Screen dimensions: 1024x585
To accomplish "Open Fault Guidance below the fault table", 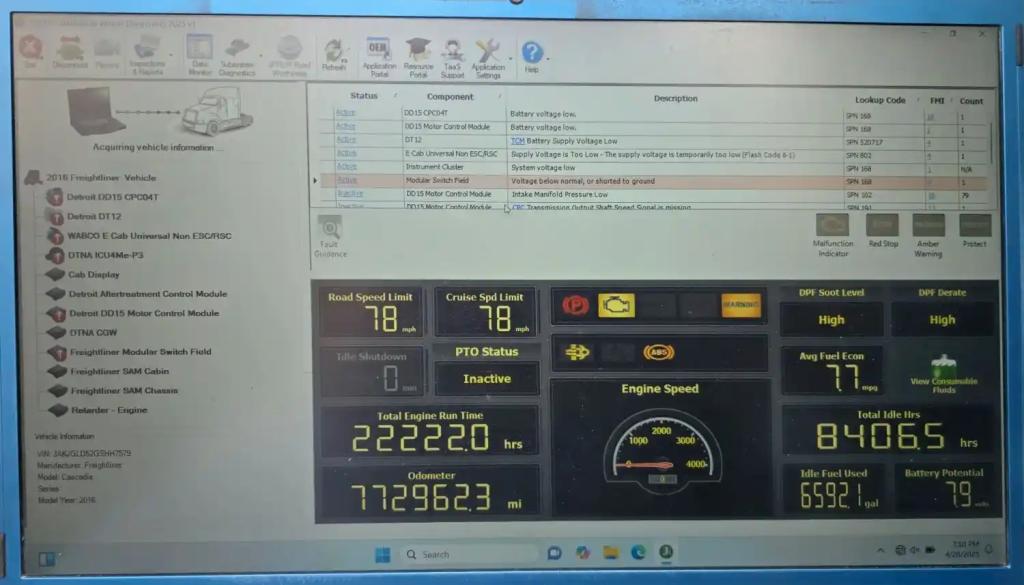I will (330, 236).
